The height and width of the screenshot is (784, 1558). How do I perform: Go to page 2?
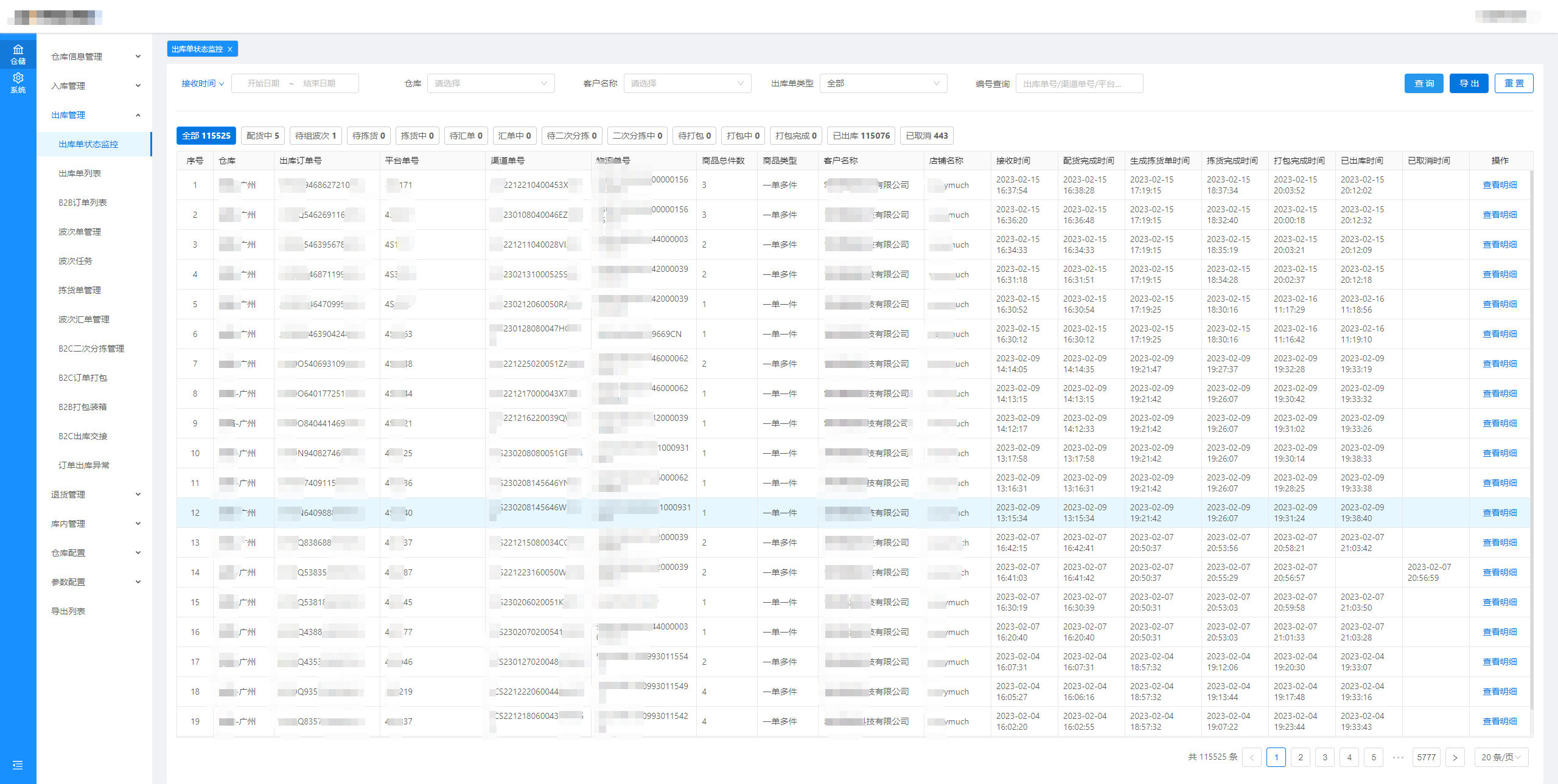[1301, 757]
